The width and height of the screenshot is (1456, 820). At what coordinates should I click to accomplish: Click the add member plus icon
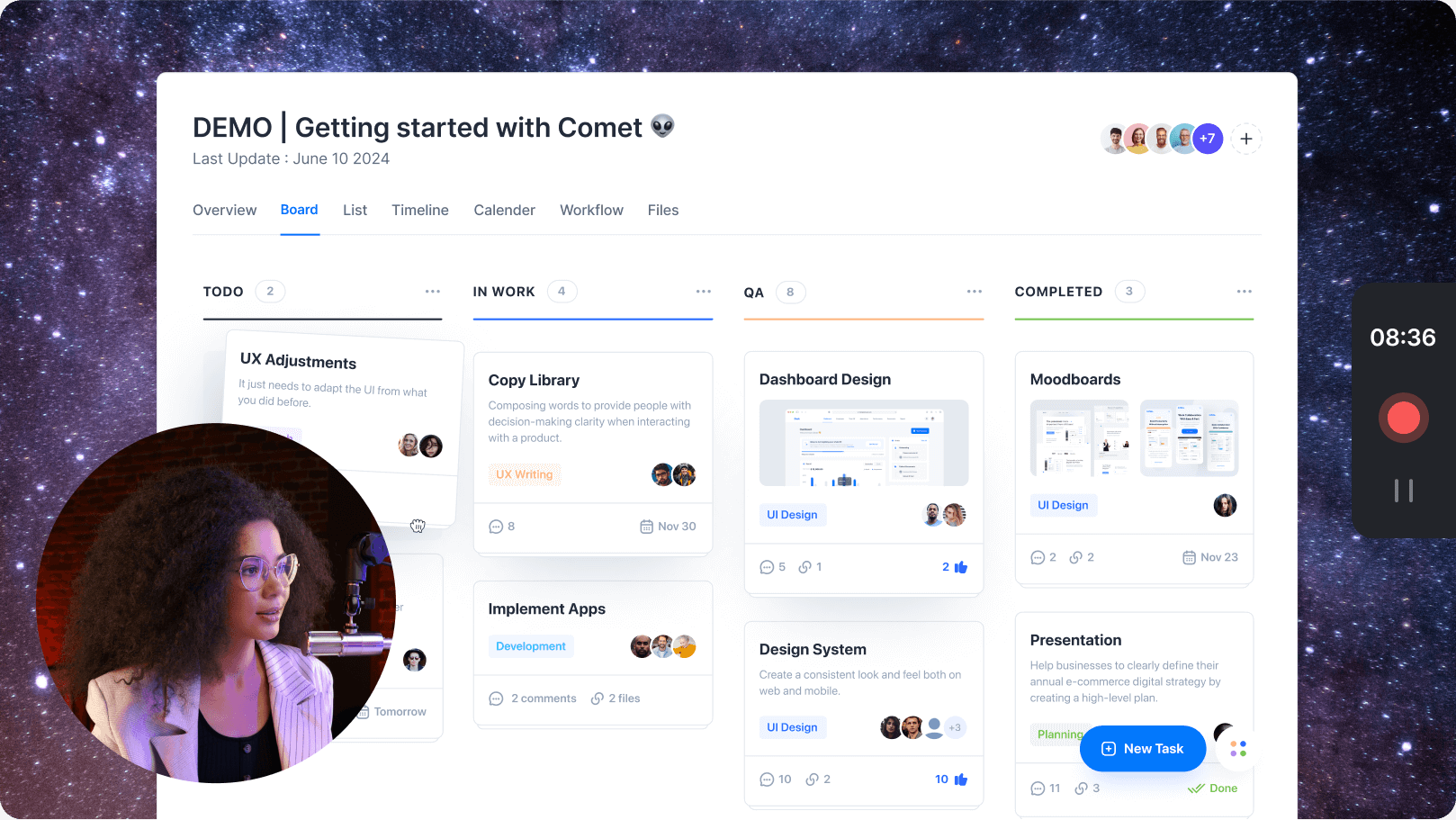point(1246,139)
